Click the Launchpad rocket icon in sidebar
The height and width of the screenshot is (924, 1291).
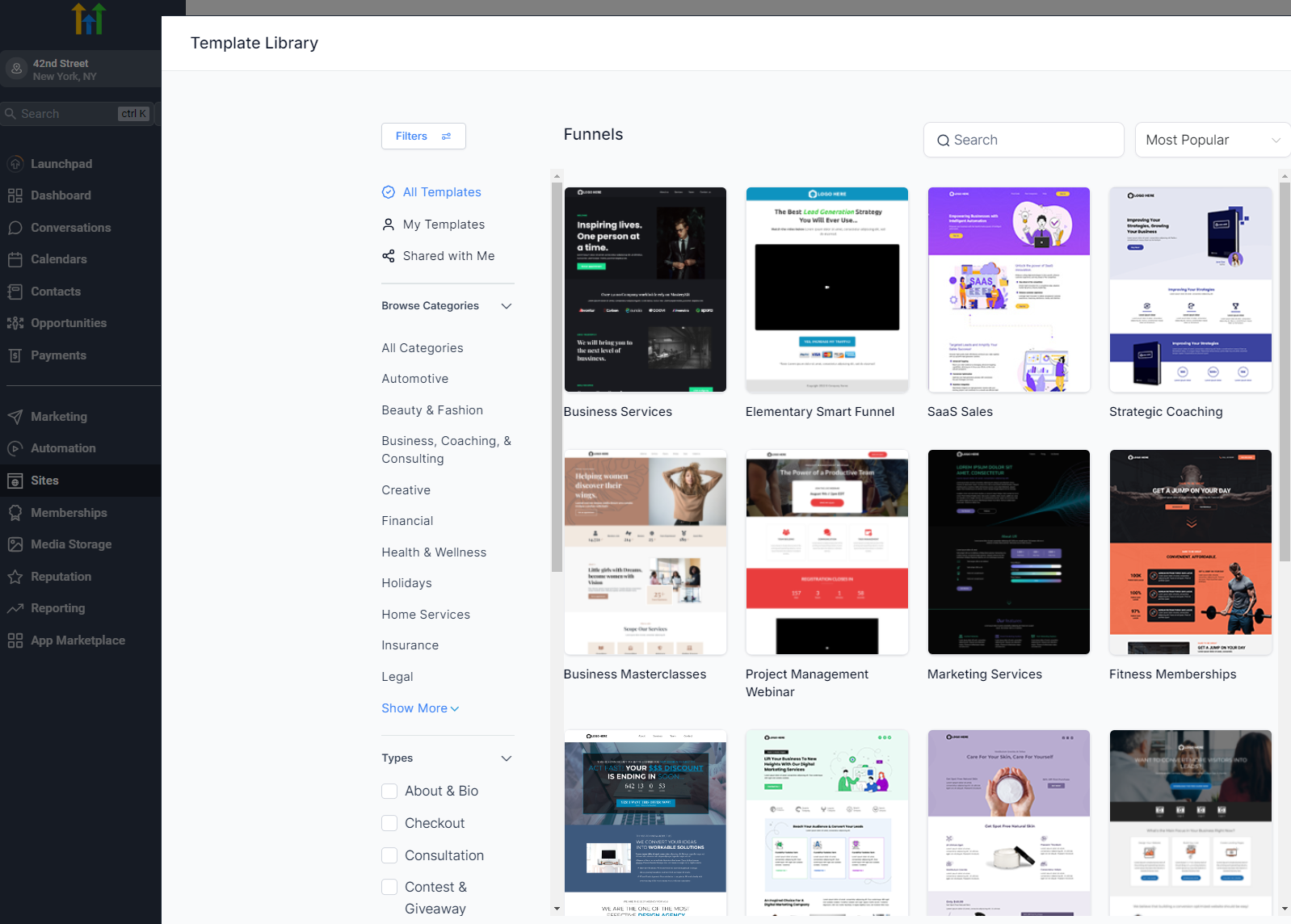click(15, 164)
